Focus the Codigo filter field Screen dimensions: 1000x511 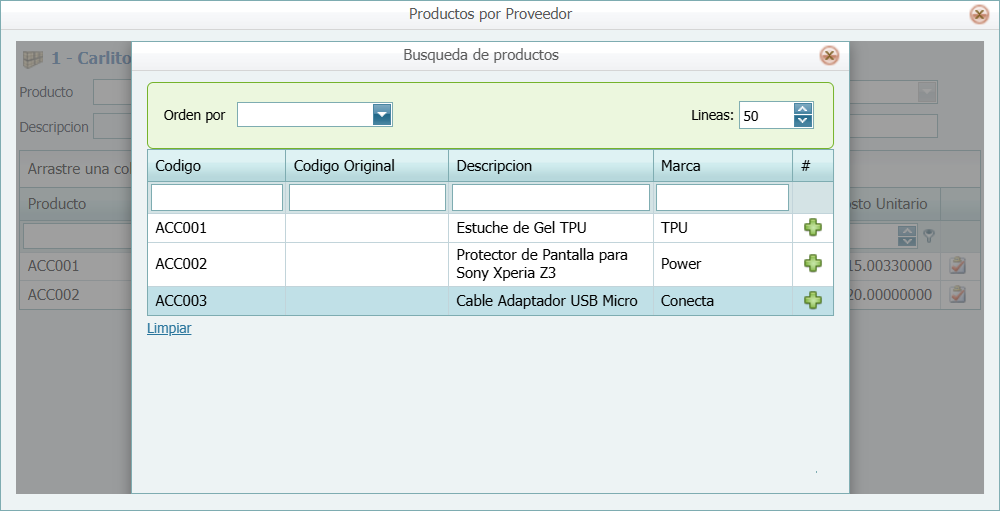coord(216,197)
